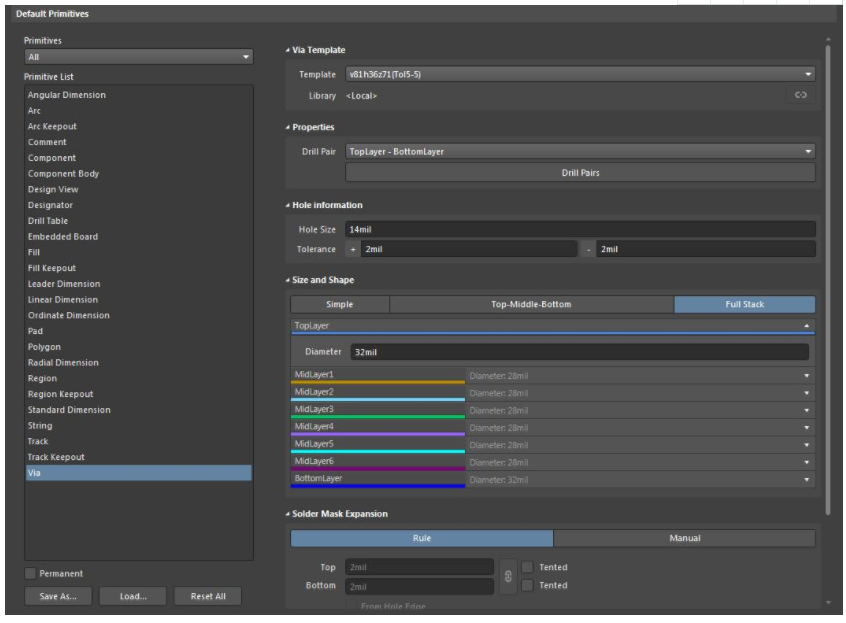Collapse the Solder Mask Expansion section
This screenshot has width=846, height=623.
287,514
